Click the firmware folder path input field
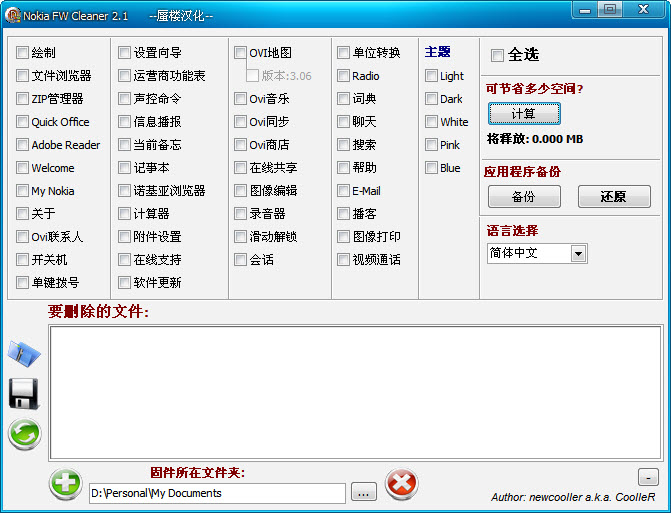 point(216,493)
